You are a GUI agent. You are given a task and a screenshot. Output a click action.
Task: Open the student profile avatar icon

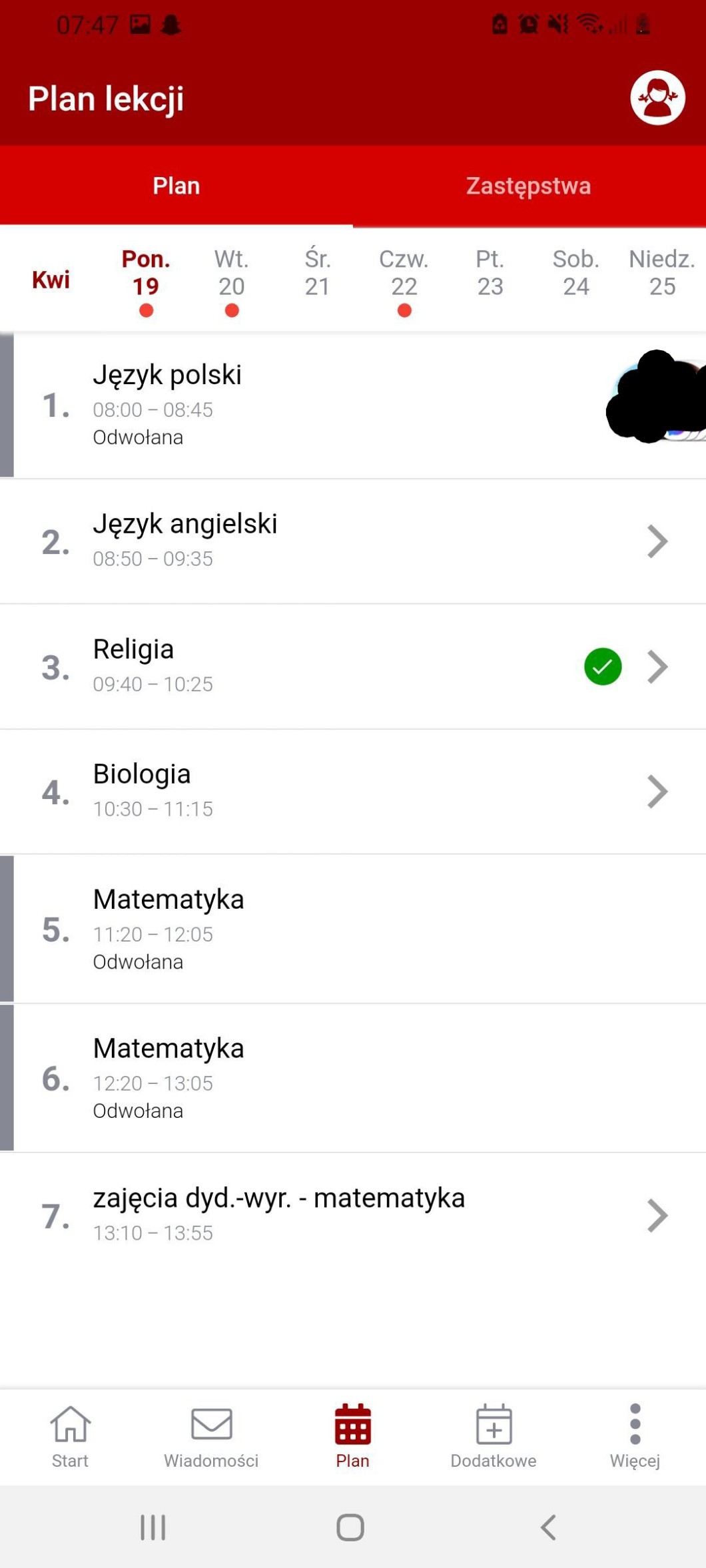pos(657,98)
